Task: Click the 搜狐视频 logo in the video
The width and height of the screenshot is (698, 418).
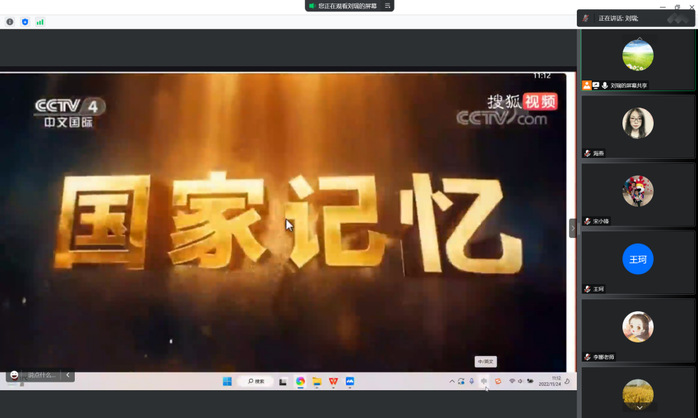Action: 521,101
